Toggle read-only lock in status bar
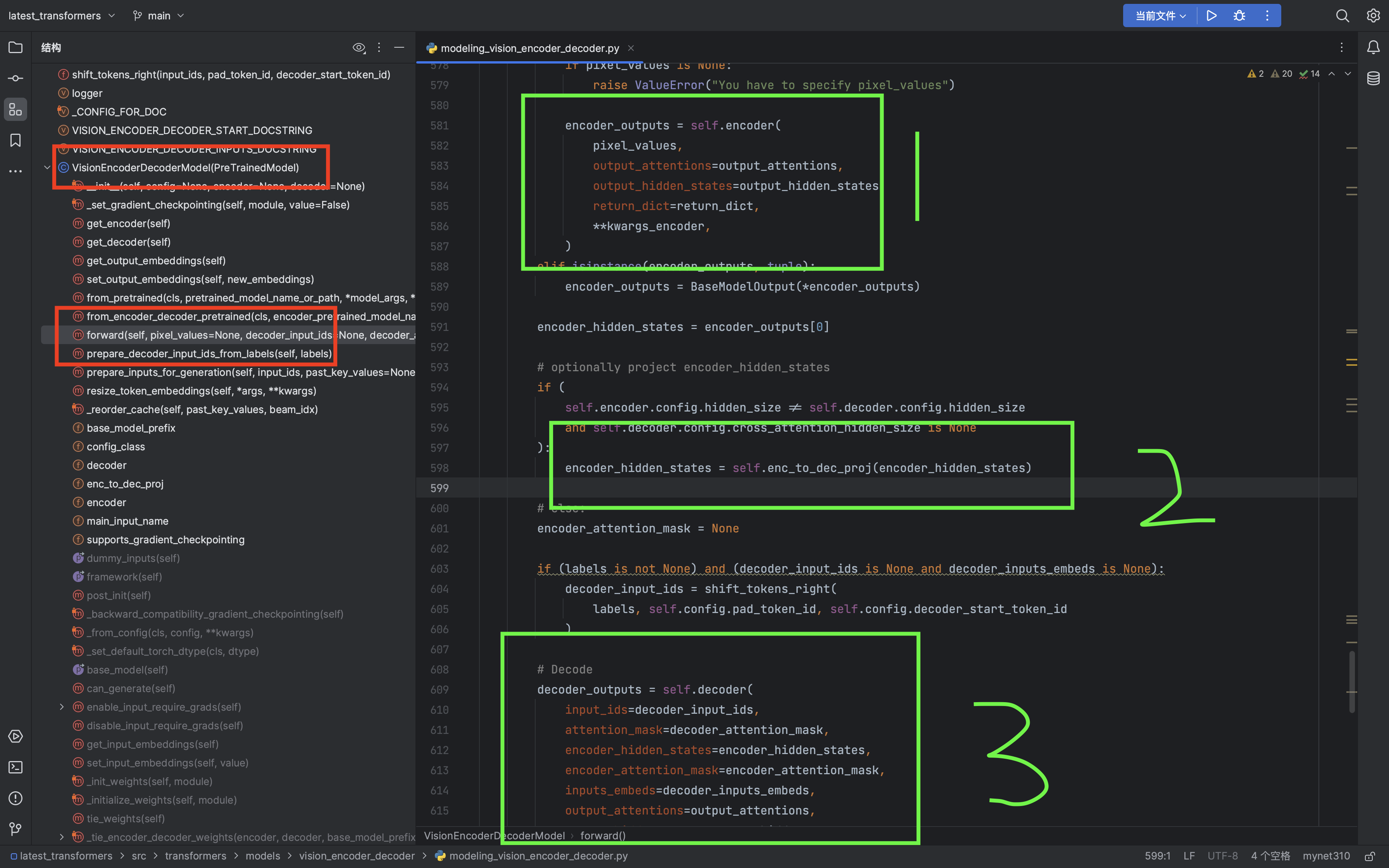The height and width of the screenshot is (868, 1389). (1370, 856)
